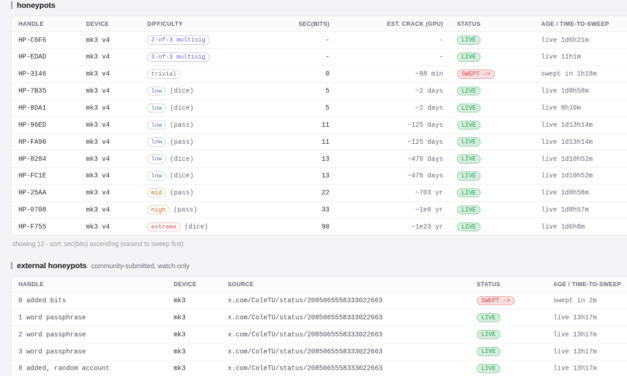Image resolution: width=627 pixels, height=376 pixels.
Task: Select the HP-96ED handle
Action: point(32,125)
